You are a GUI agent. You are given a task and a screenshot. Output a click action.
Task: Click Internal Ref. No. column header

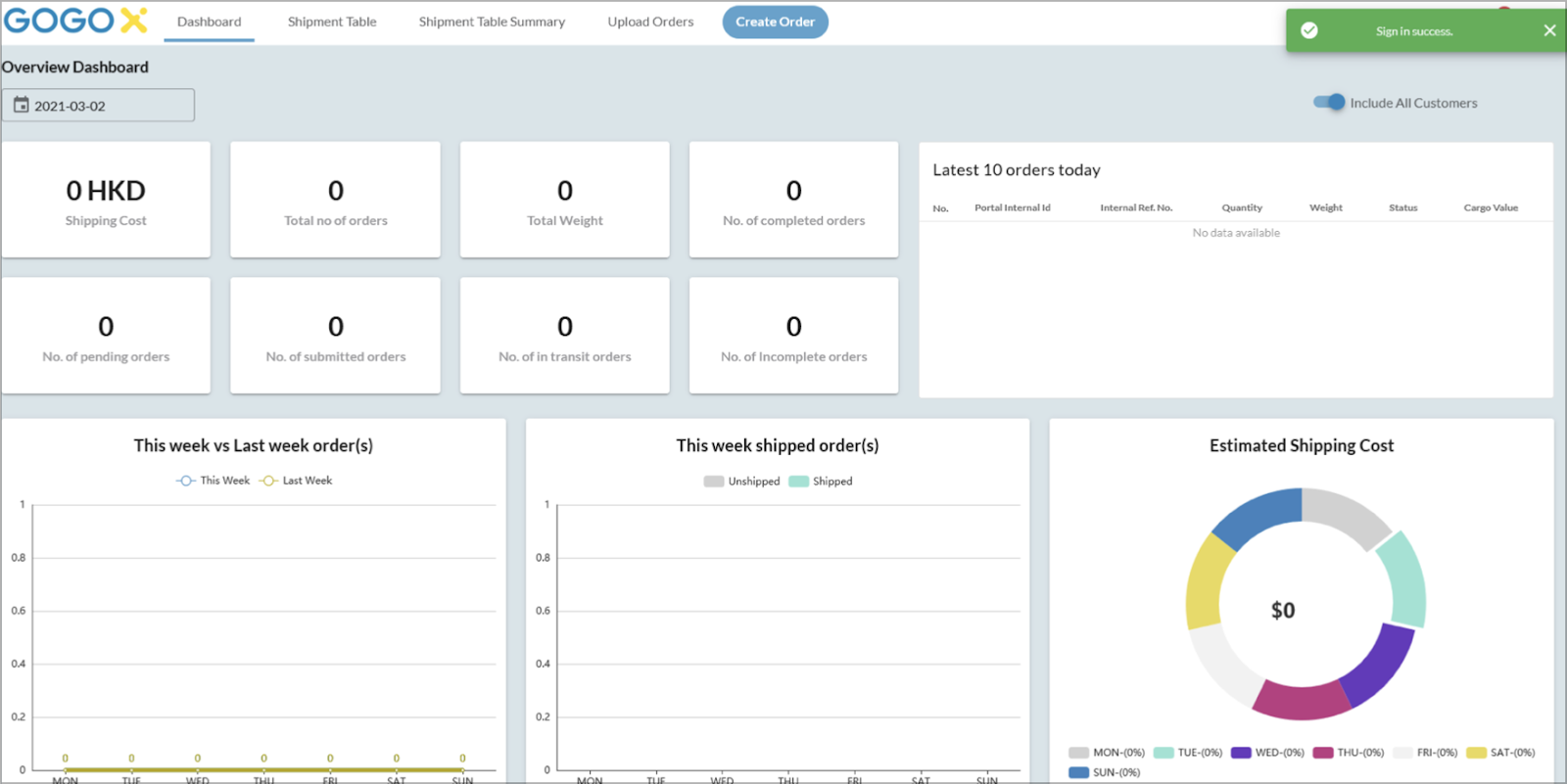pos(1136,208)
